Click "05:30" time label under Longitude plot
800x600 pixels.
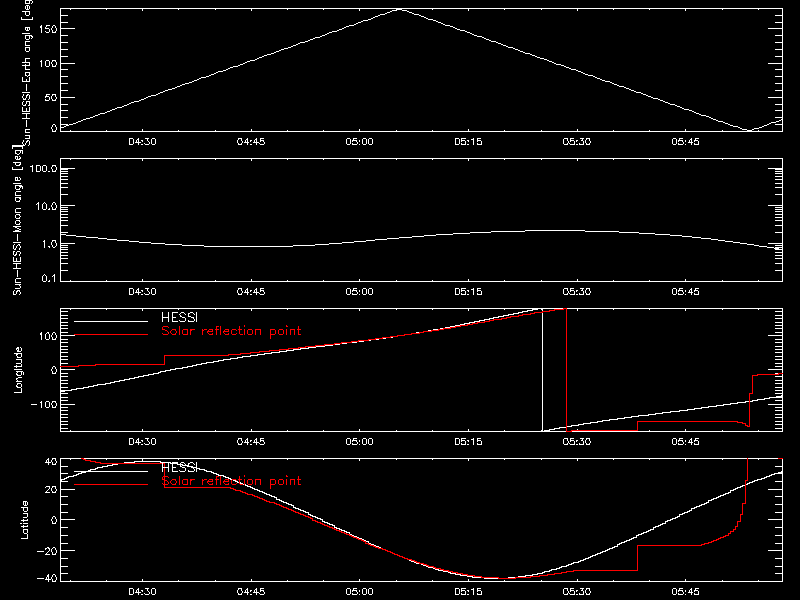tap(577, 442)
